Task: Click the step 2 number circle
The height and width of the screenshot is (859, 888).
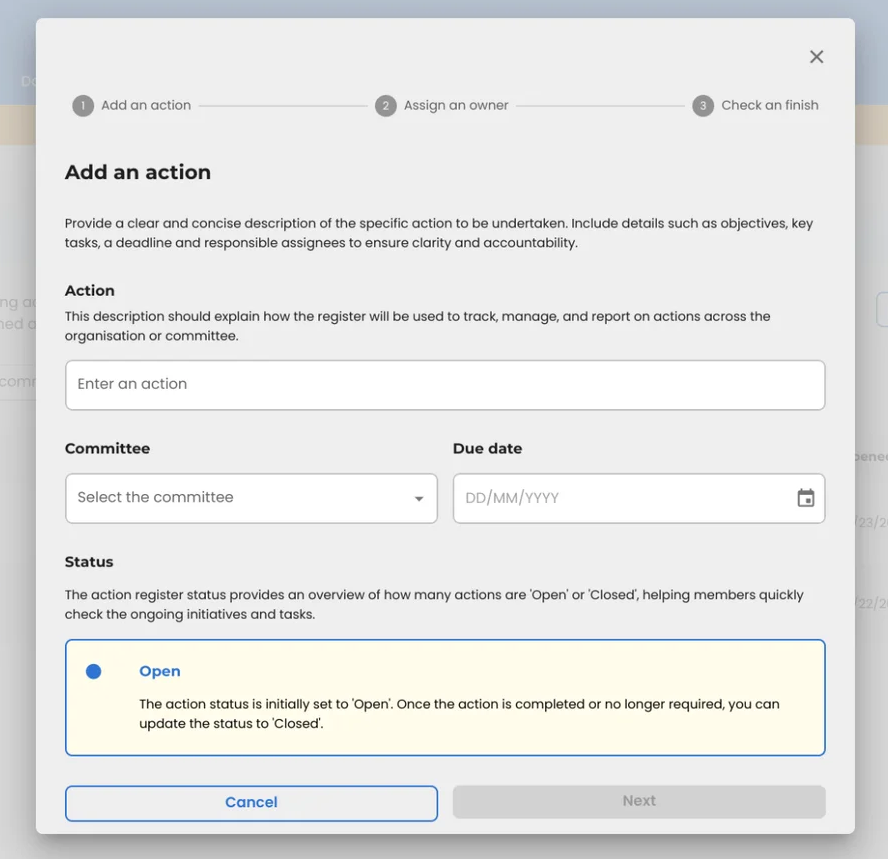Action: [x=385, y=106]
